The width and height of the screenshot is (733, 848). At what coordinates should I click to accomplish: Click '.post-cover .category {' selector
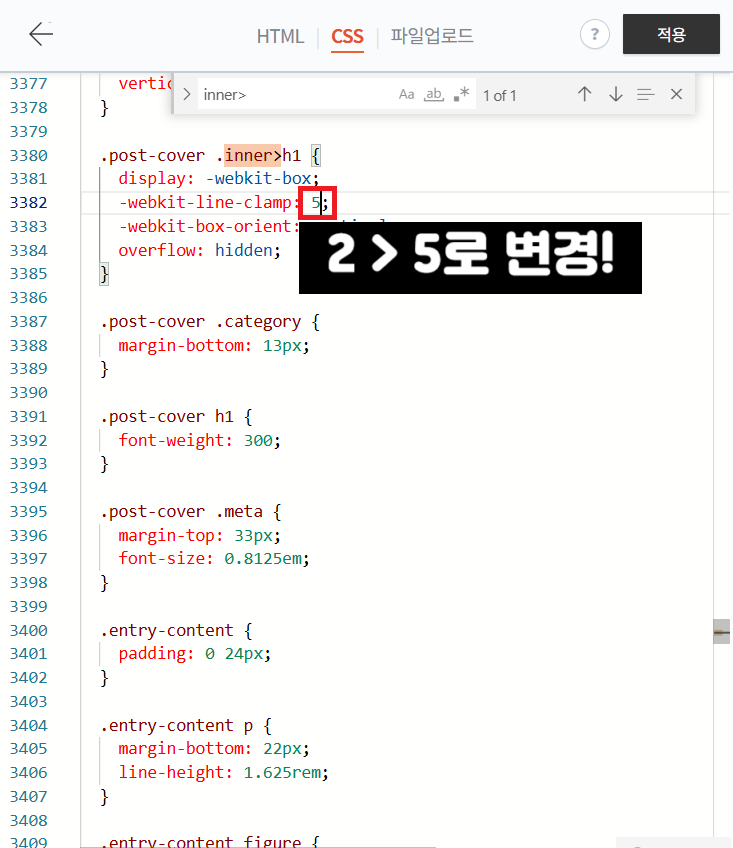click(x=210, y=322)
